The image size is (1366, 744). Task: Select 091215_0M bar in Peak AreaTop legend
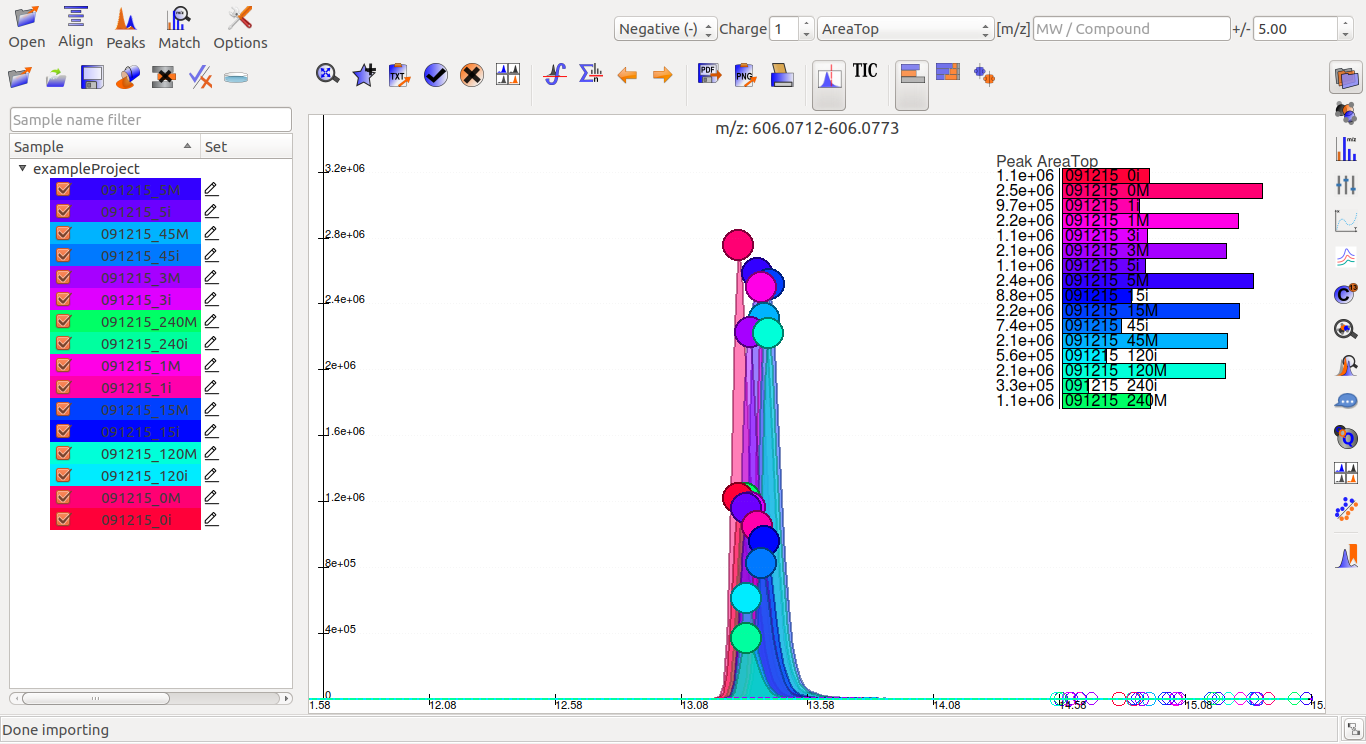coord(1162,191)
